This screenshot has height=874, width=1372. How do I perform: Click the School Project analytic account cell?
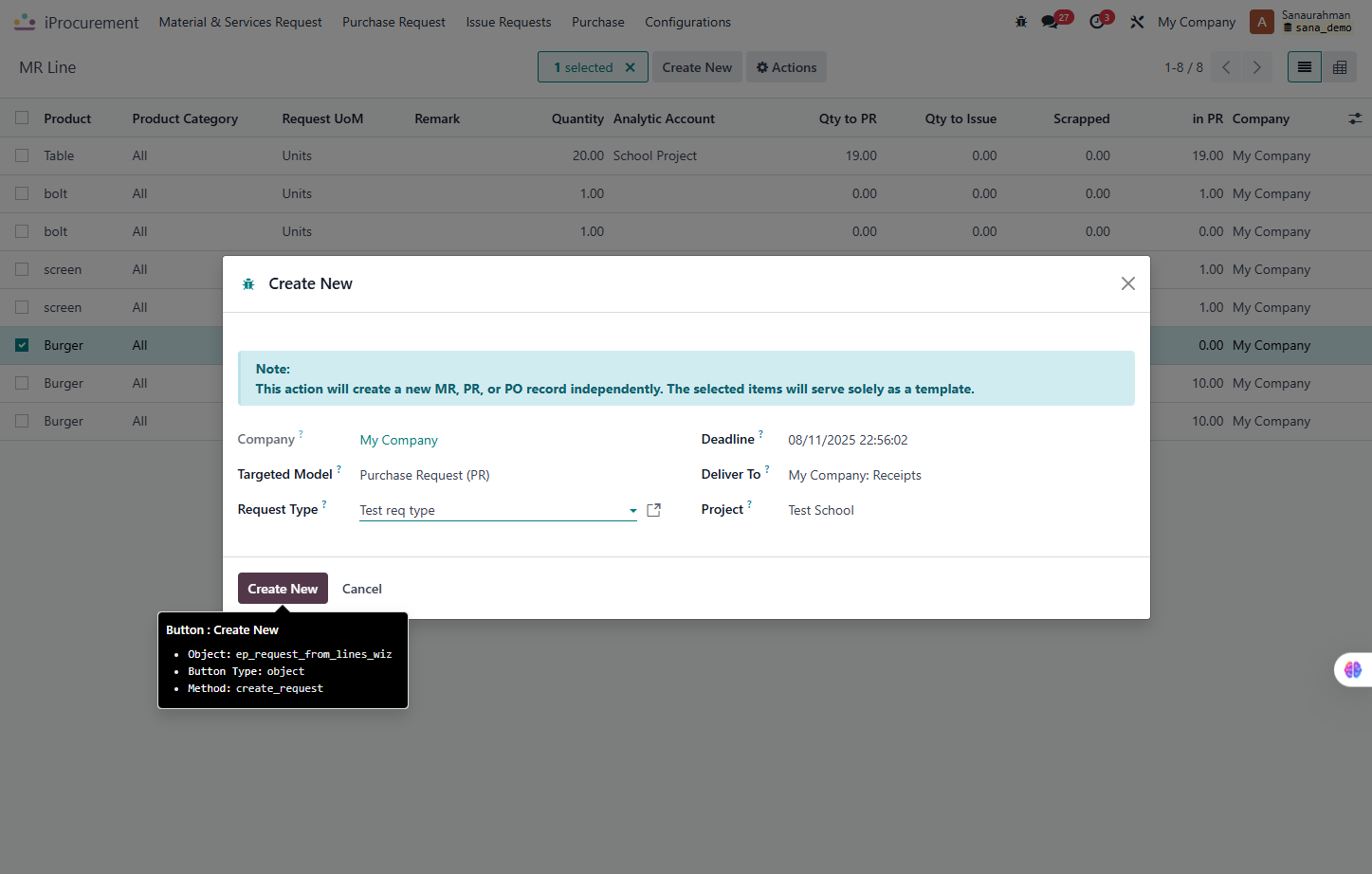(x=655, y=155)
